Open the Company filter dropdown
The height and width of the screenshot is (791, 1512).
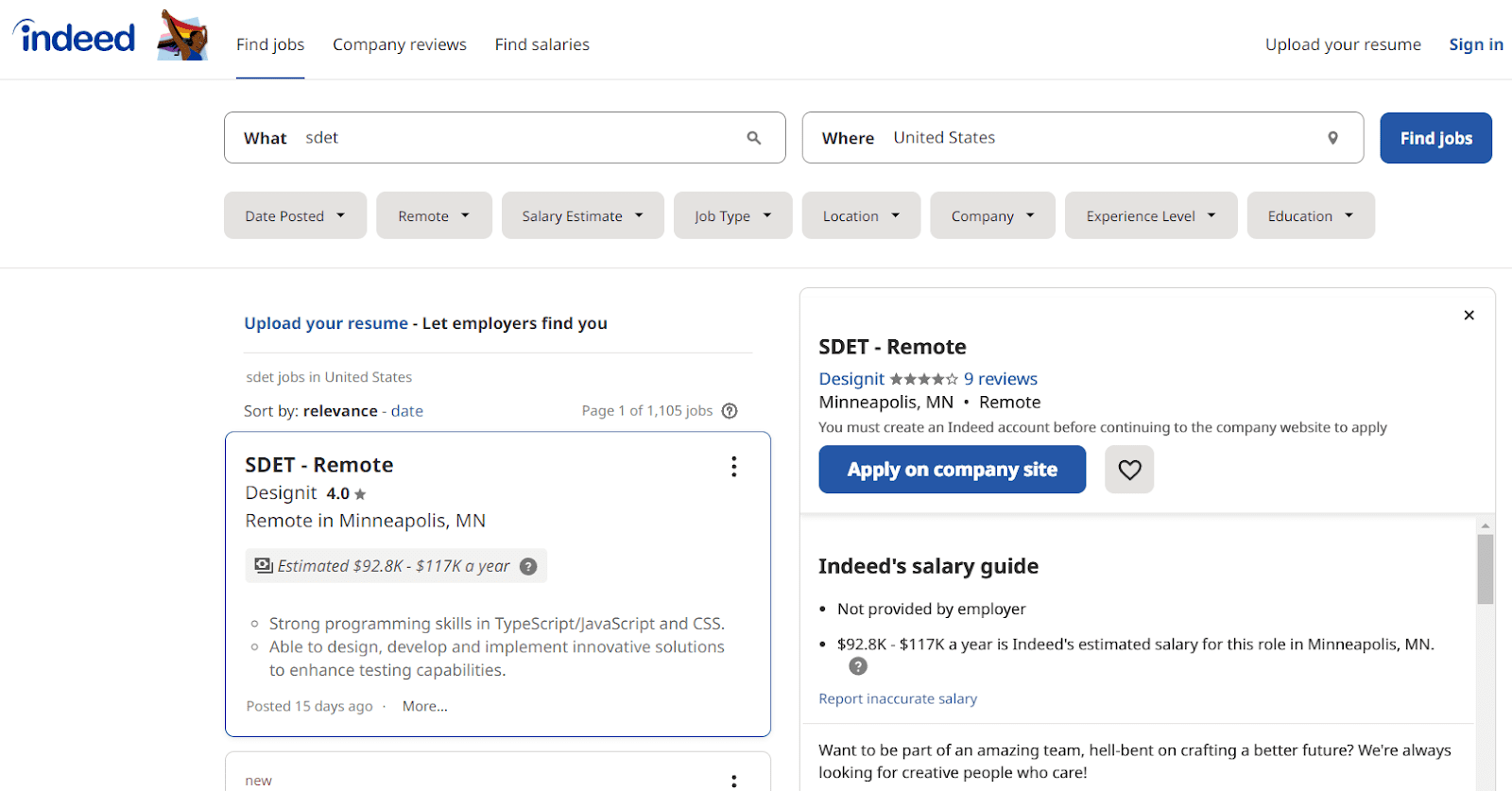[992, 215]
